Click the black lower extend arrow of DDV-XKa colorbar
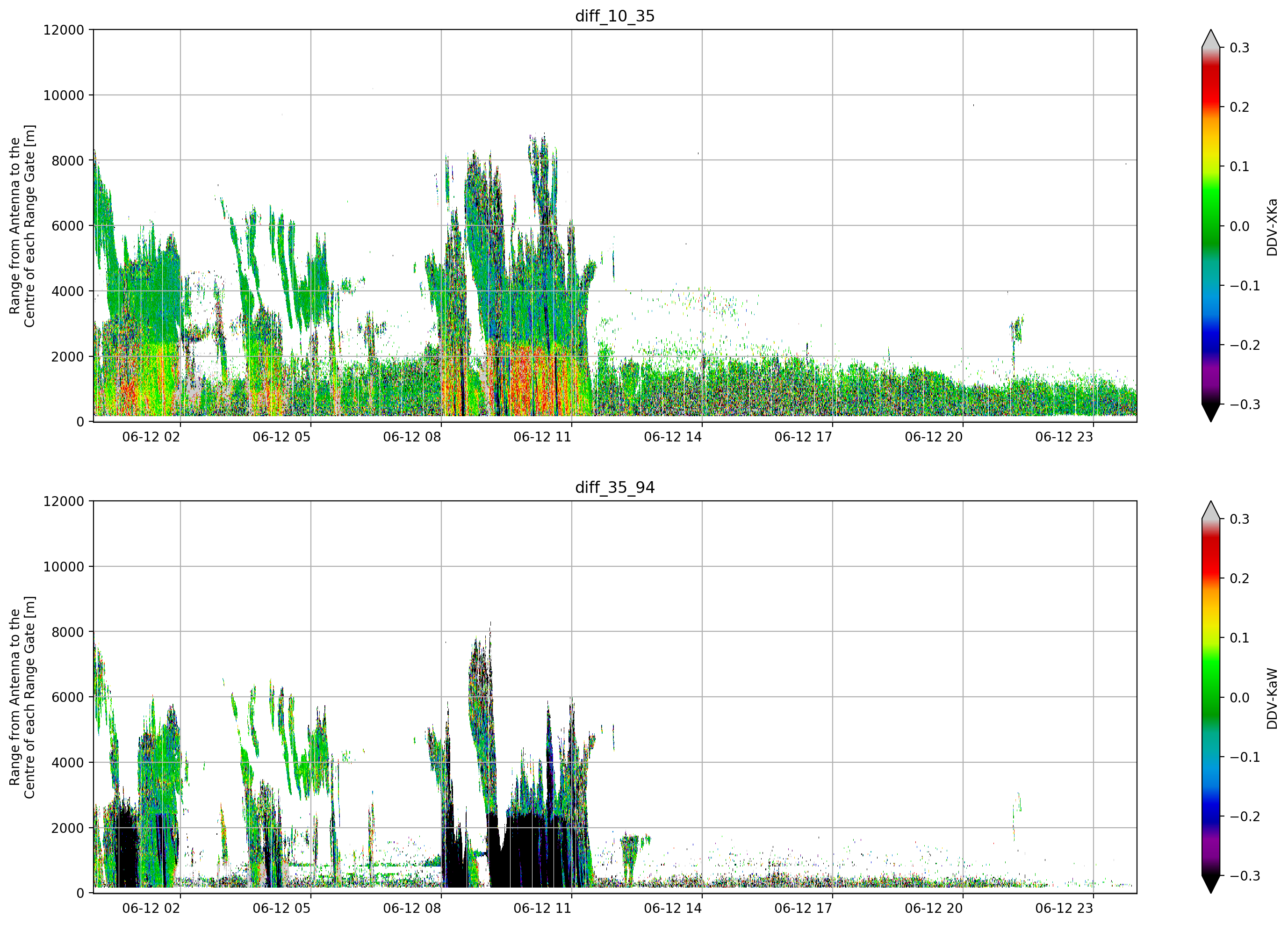1288x925 pixels. click(x=1211, y=412)
